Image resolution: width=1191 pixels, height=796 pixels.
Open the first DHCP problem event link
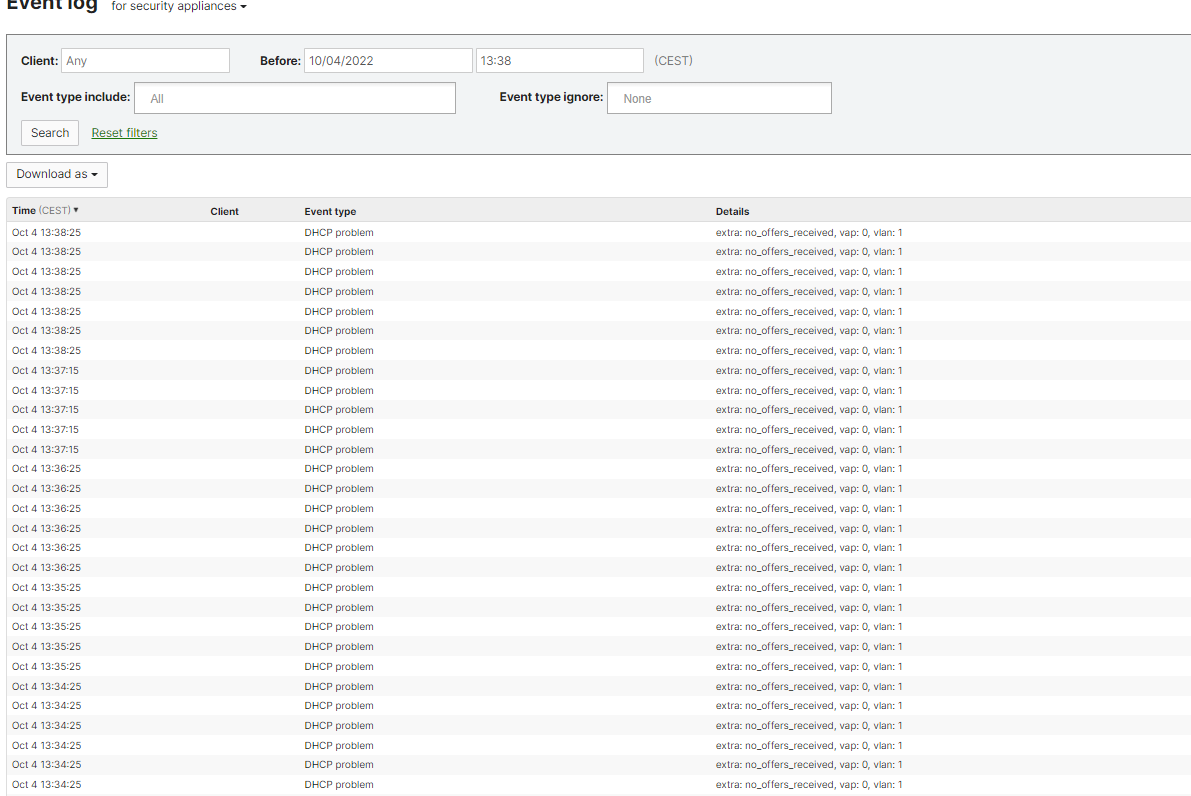[x=338, y=232]
